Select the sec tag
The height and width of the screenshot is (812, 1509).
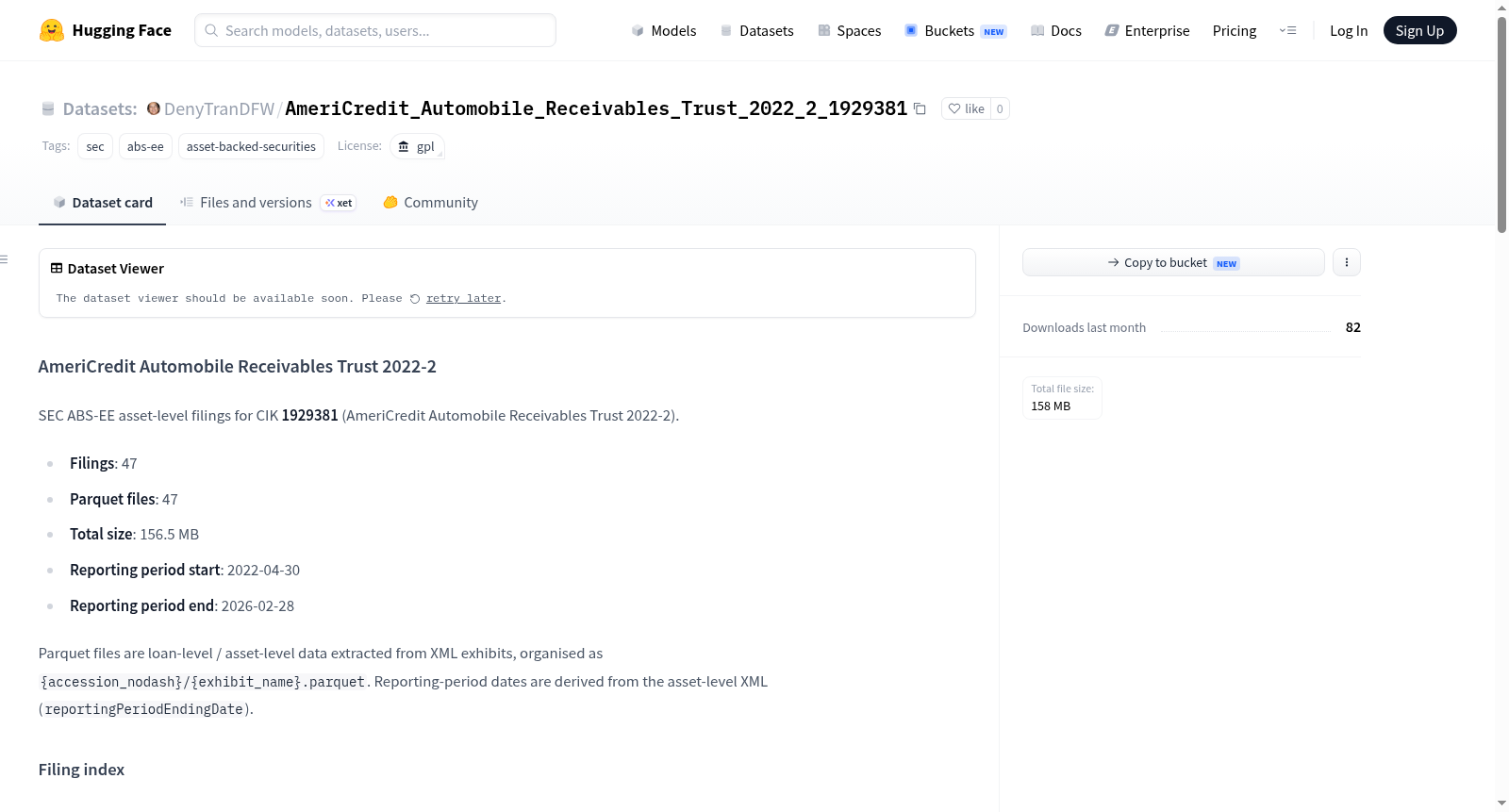(x=95, y=146)
